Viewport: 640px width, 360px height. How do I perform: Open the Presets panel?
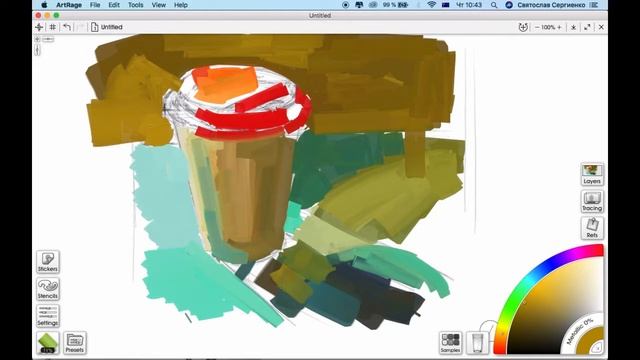tap(75, 343)
